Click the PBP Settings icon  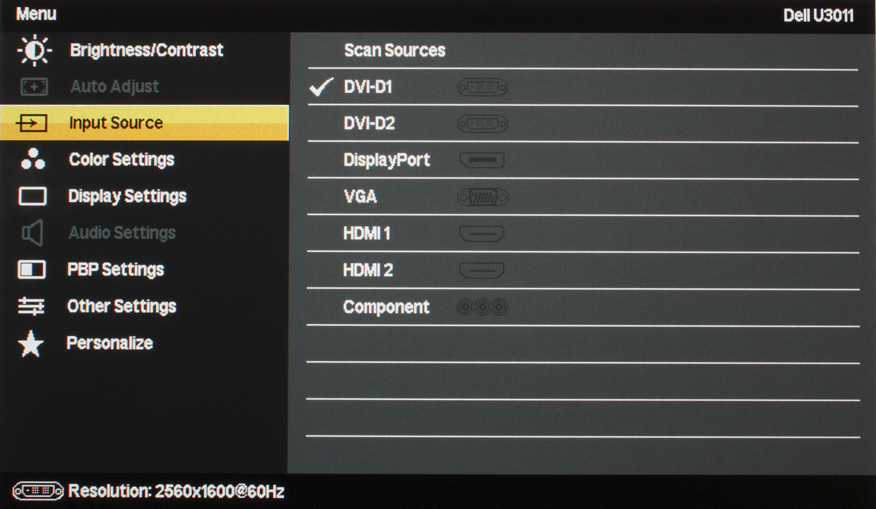[32, 269]
